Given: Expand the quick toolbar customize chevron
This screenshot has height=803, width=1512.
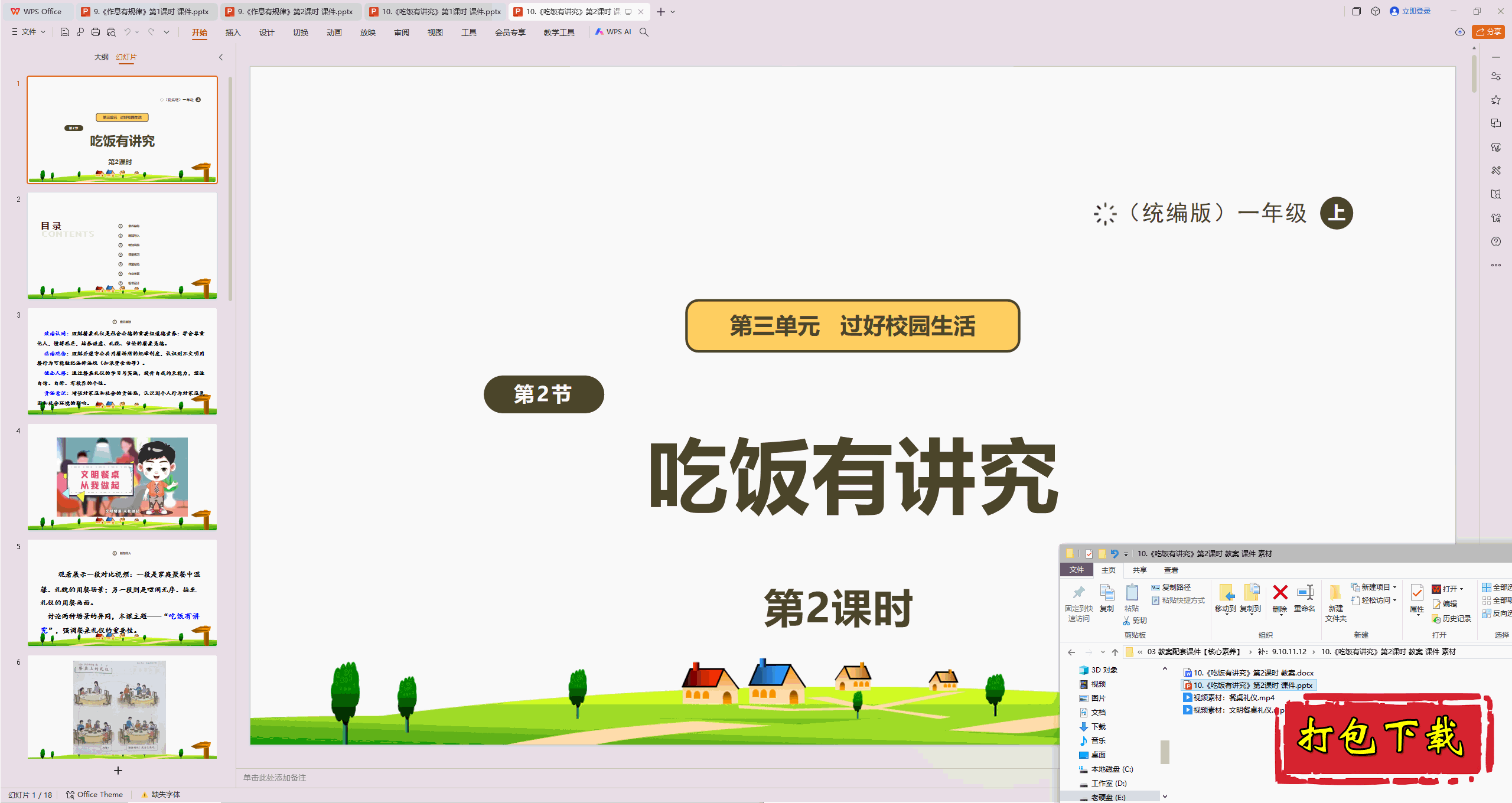Looking at the screenshot, I should pos(167,32).
